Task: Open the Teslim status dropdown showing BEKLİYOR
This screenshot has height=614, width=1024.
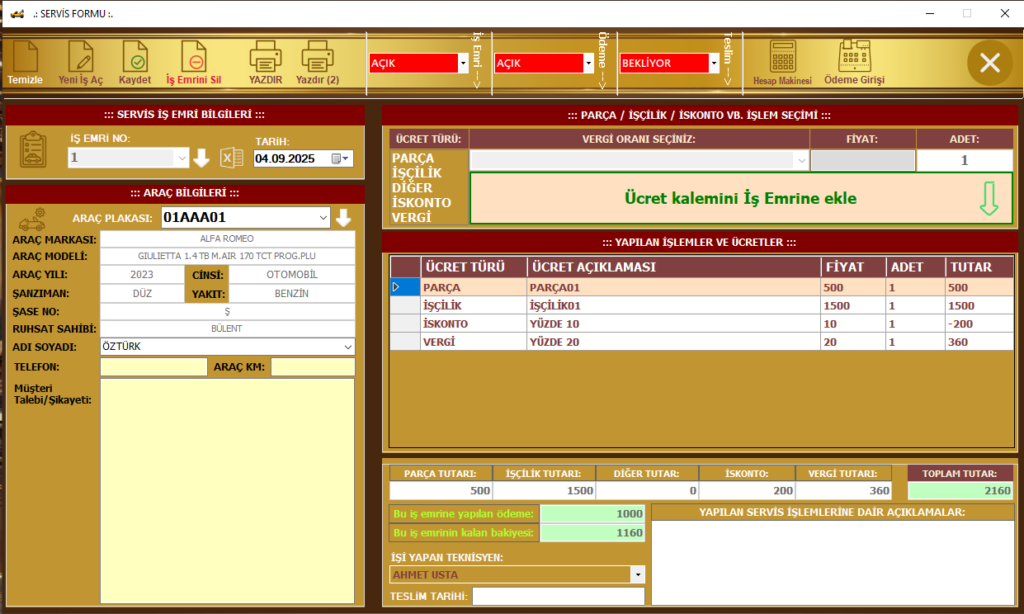Action: coord(713,63)
